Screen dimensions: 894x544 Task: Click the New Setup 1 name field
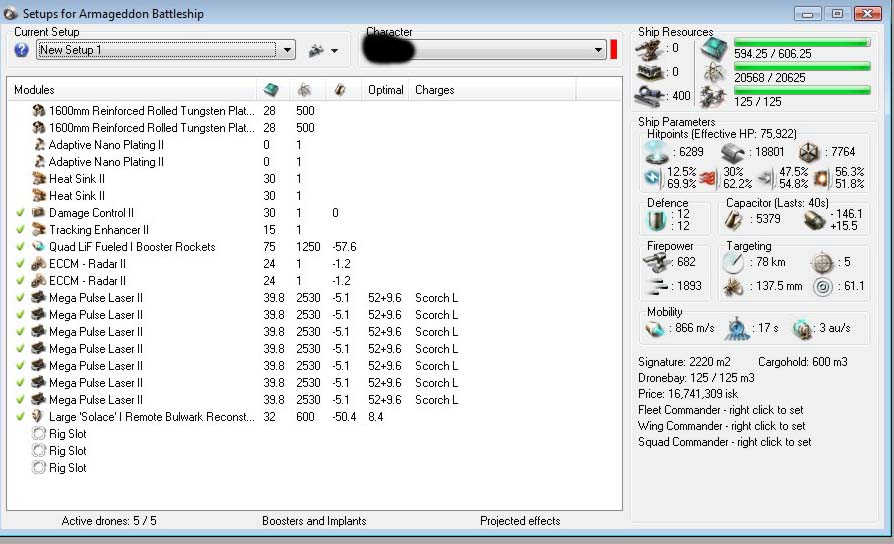tap(157, 50)
